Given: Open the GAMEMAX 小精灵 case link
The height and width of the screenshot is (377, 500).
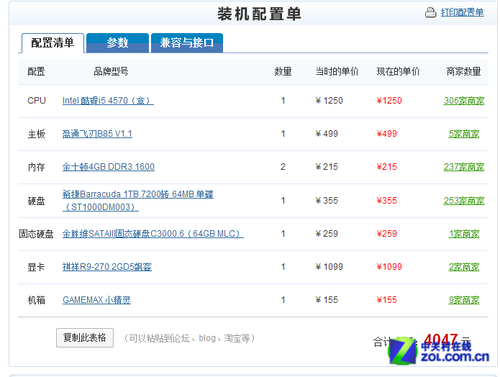Looking at the screenshot, I should pyautogui.click(x=97, y=300).
